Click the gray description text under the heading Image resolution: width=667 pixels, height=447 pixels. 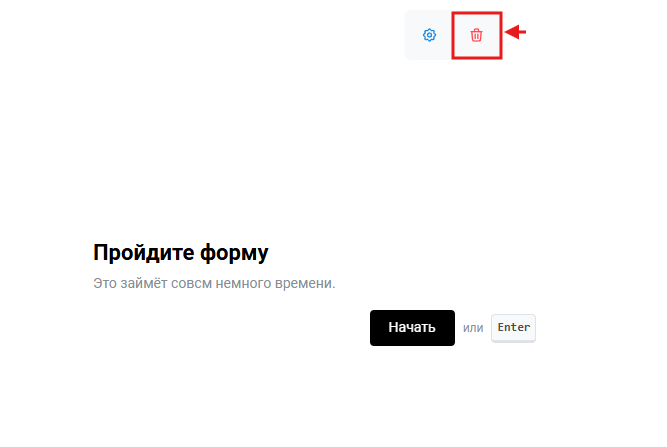[214, 283]
